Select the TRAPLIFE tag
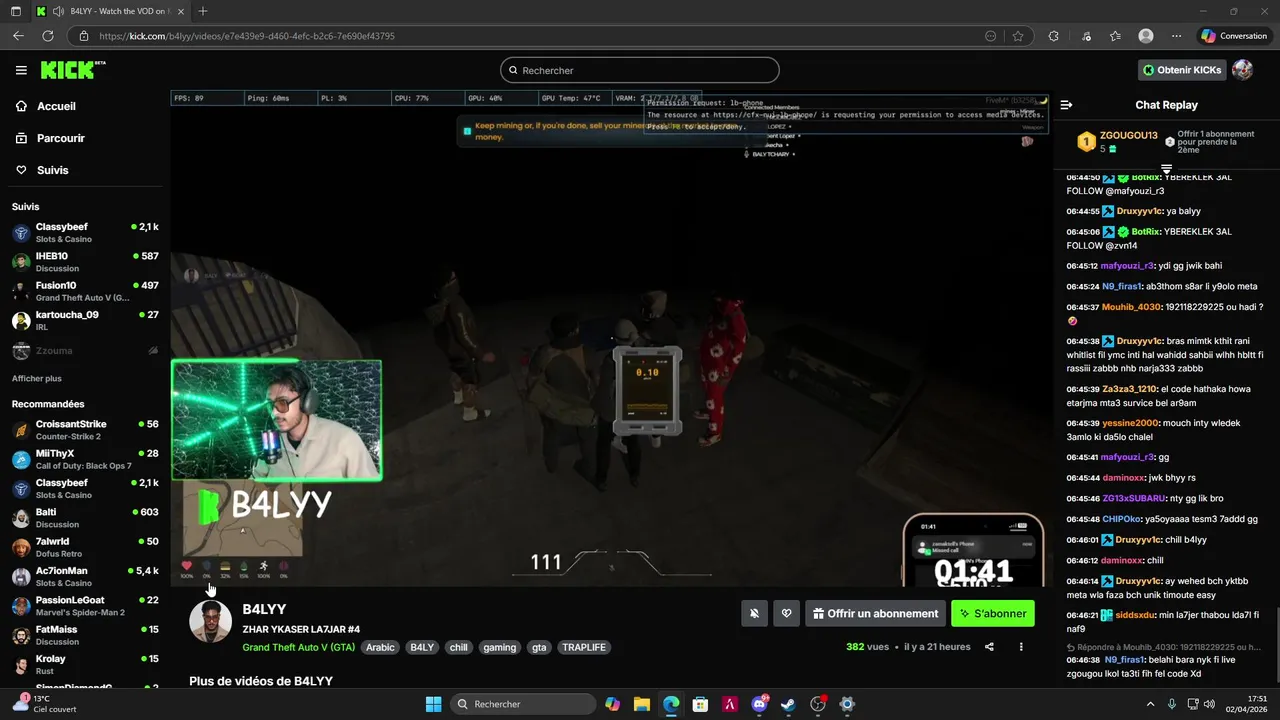Image resolution: width=1280 pixels, height=720 pixels. point(584,647)
